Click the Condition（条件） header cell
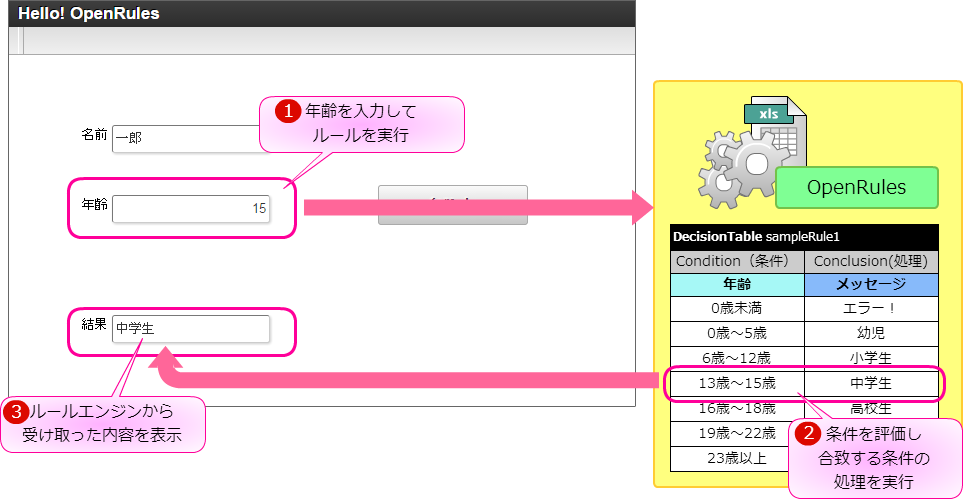Screen dimensions: 963x499 pyautogui.click(x=738, y=261)
